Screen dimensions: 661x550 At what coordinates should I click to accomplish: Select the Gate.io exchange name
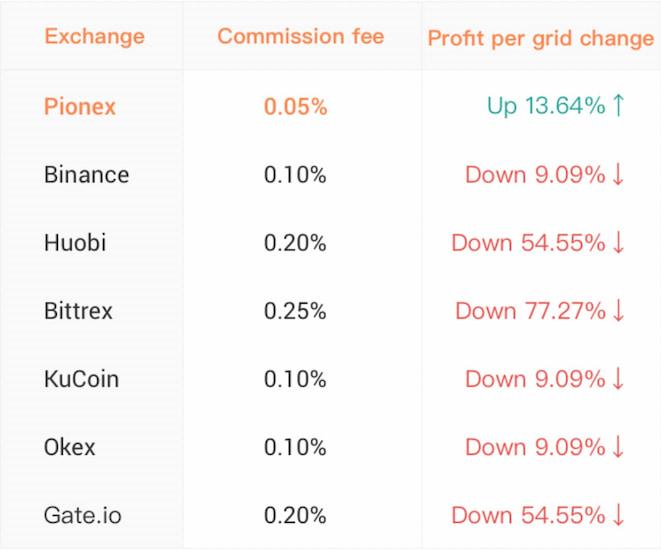pos(82,516)
